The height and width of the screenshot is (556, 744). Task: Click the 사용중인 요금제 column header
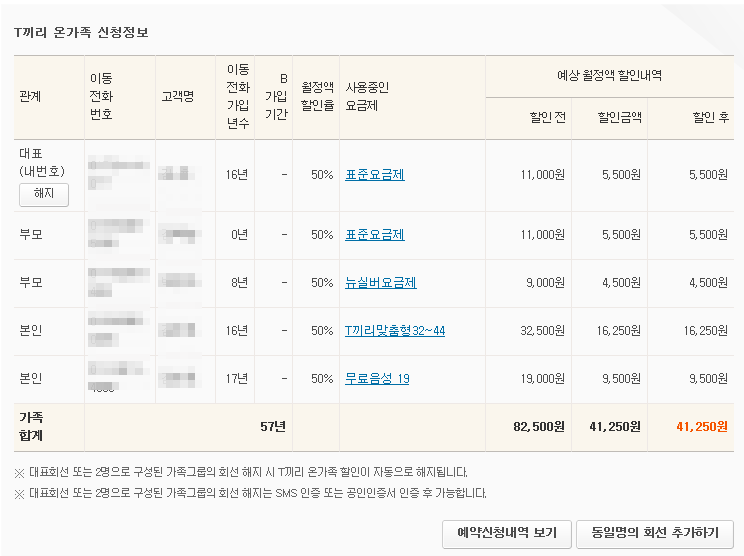(x=367, y=97)
